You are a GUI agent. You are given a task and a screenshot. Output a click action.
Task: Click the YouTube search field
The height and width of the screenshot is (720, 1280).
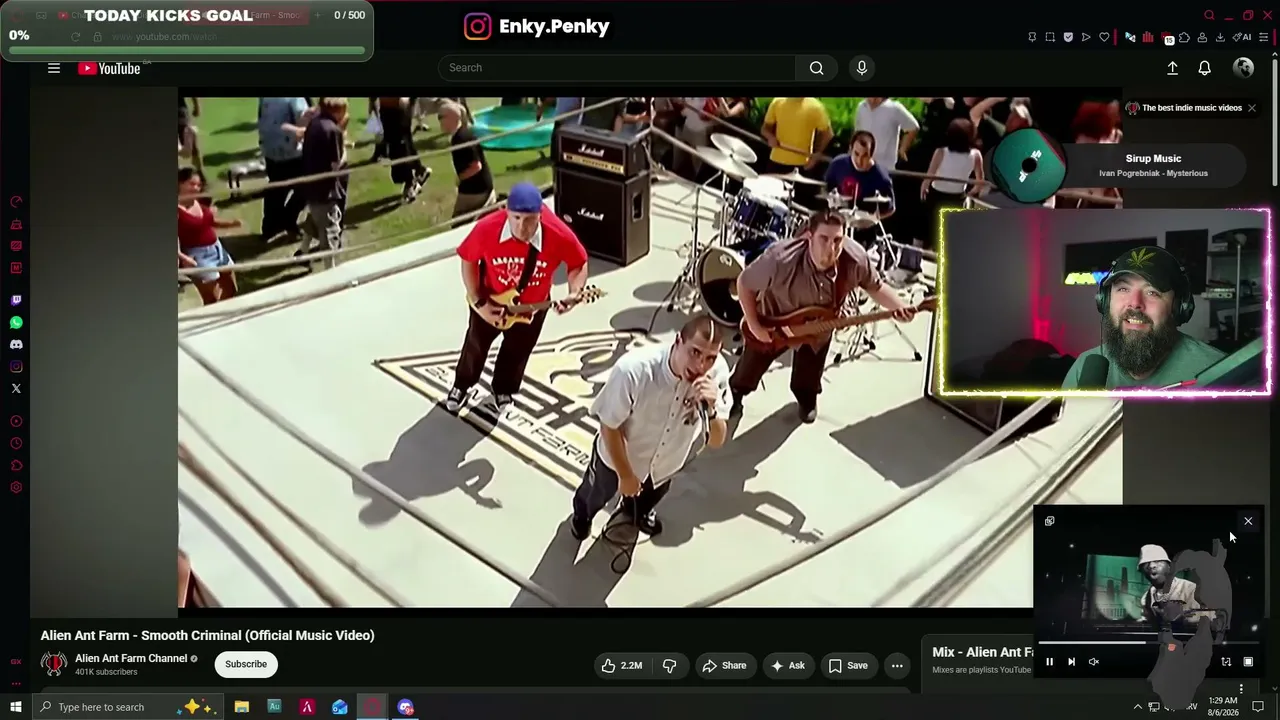(617, 68)
